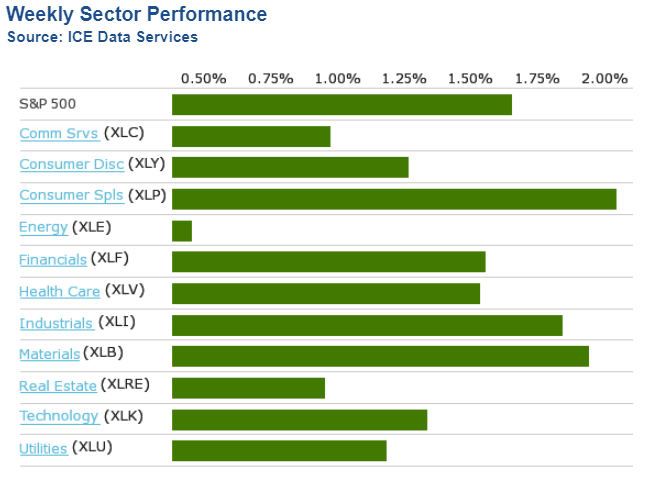
Task: Click the S&P 500 performance bar
Action: click(341, 104)
